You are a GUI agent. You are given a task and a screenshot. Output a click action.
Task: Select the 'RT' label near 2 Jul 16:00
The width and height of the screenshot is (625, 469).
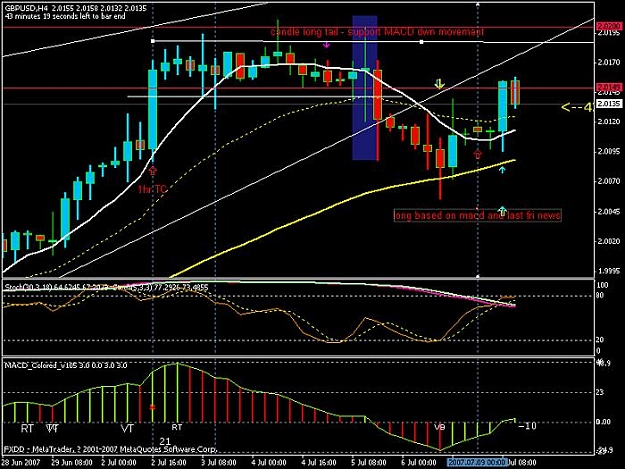[177, 427]
